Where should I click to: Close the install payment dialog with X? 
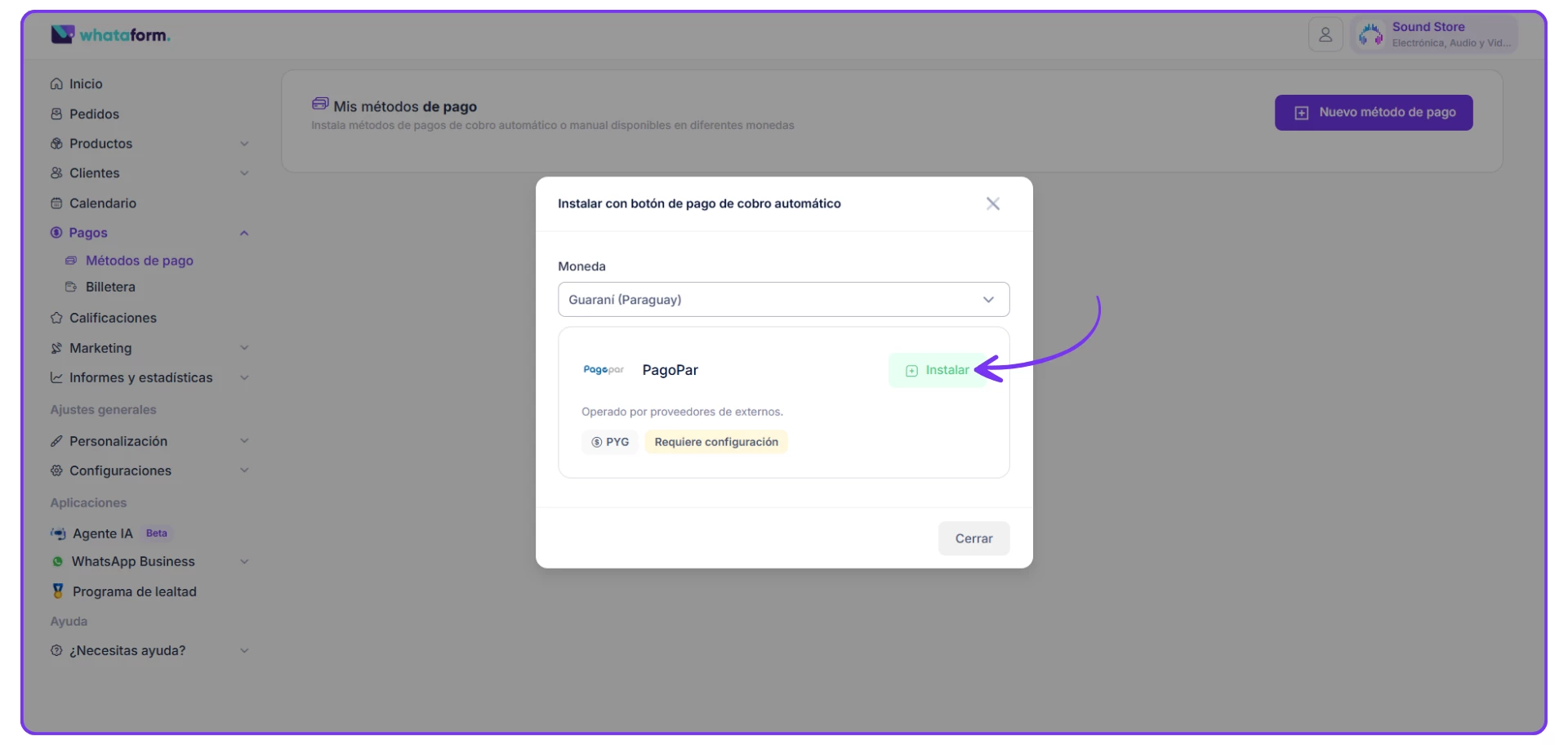coord(992,204)
